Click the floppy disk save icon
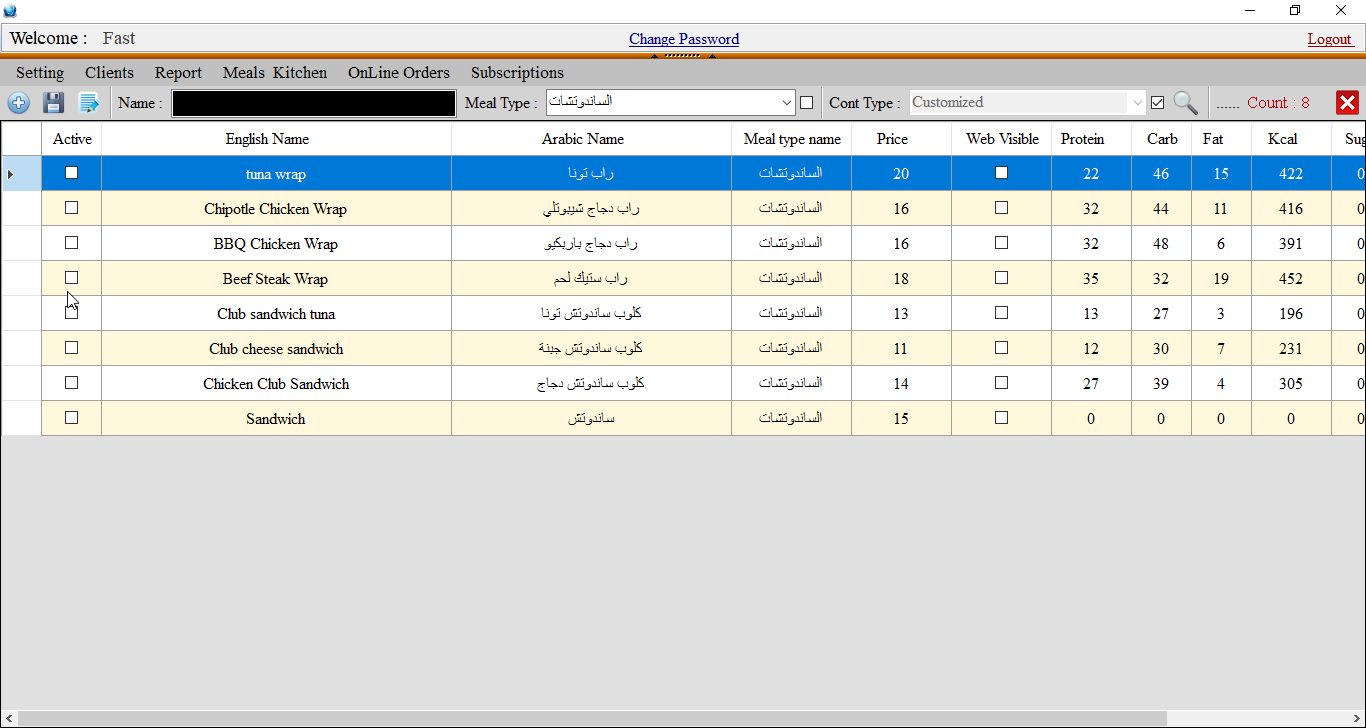 click(x=53, y=102)
